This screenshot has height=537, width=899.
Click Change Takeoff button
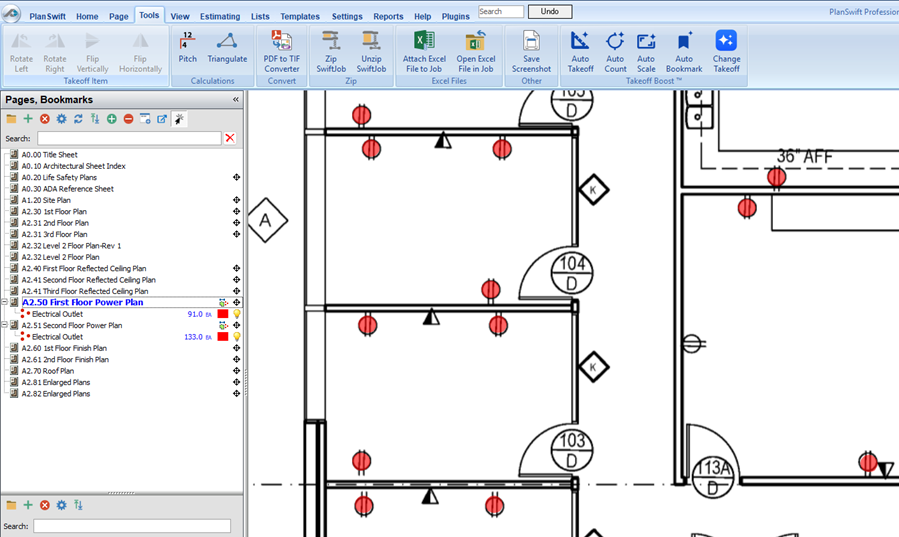(x=726, y=52)
